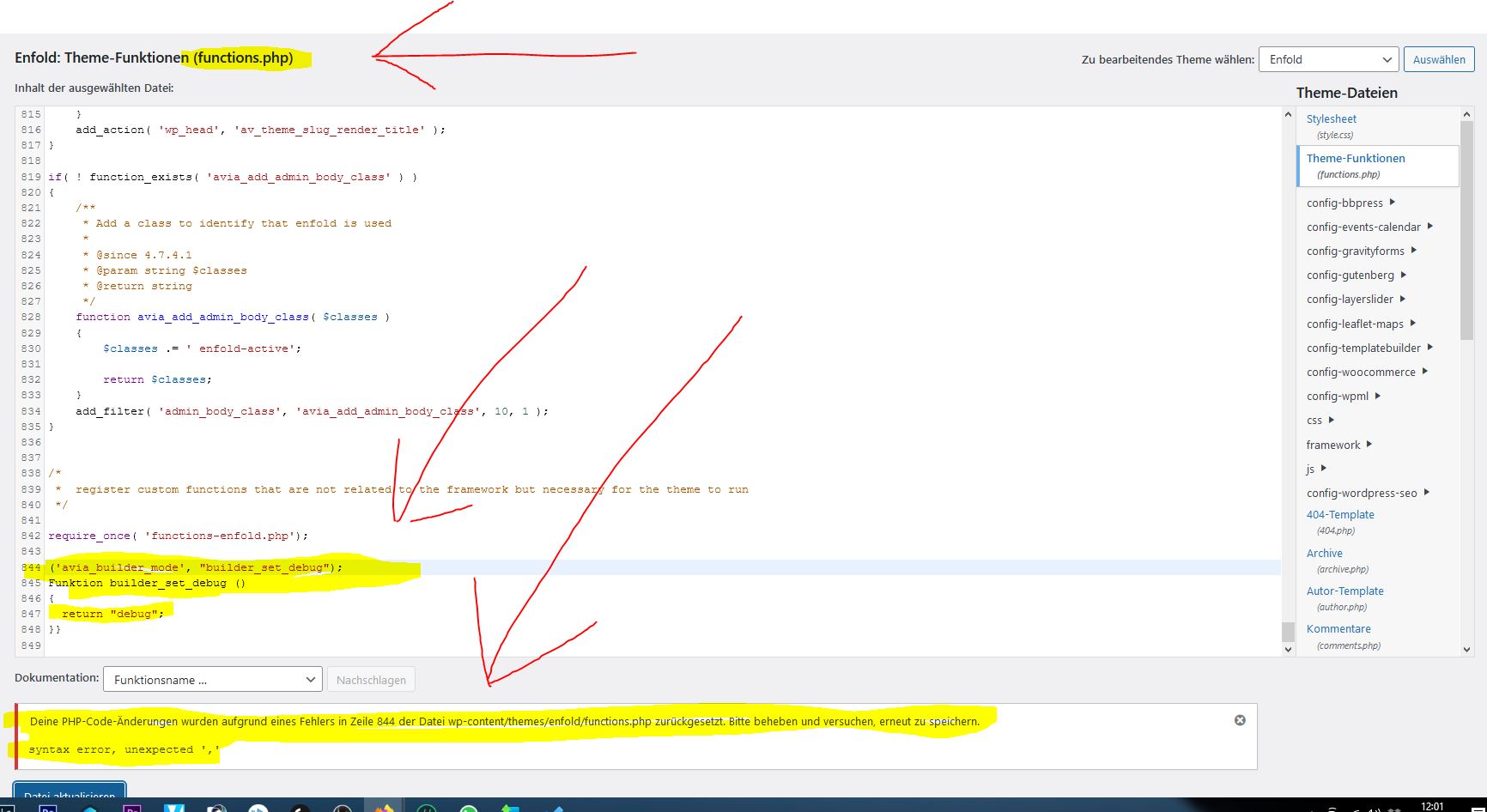The image size is (1487, 812).
Task: Click the Auswählen button
Action: [1439, 59]
